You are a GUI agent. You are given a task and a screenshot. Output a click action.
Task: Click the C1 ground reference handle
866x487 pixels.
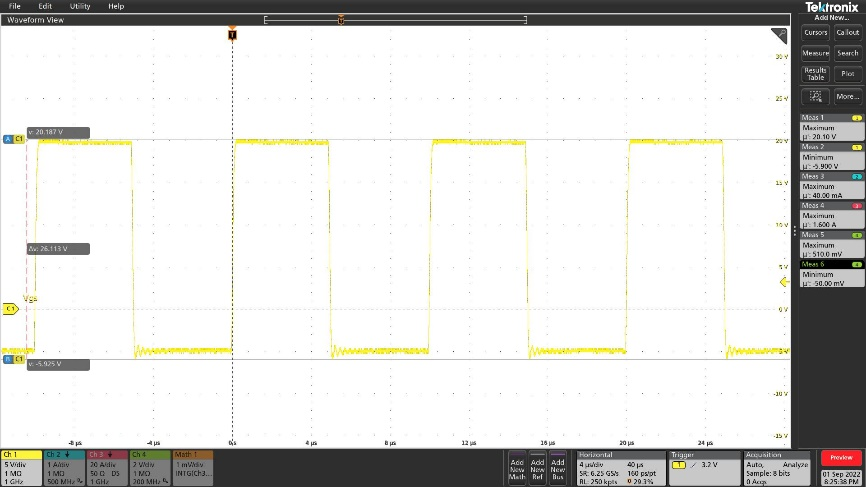click(11, 309)
